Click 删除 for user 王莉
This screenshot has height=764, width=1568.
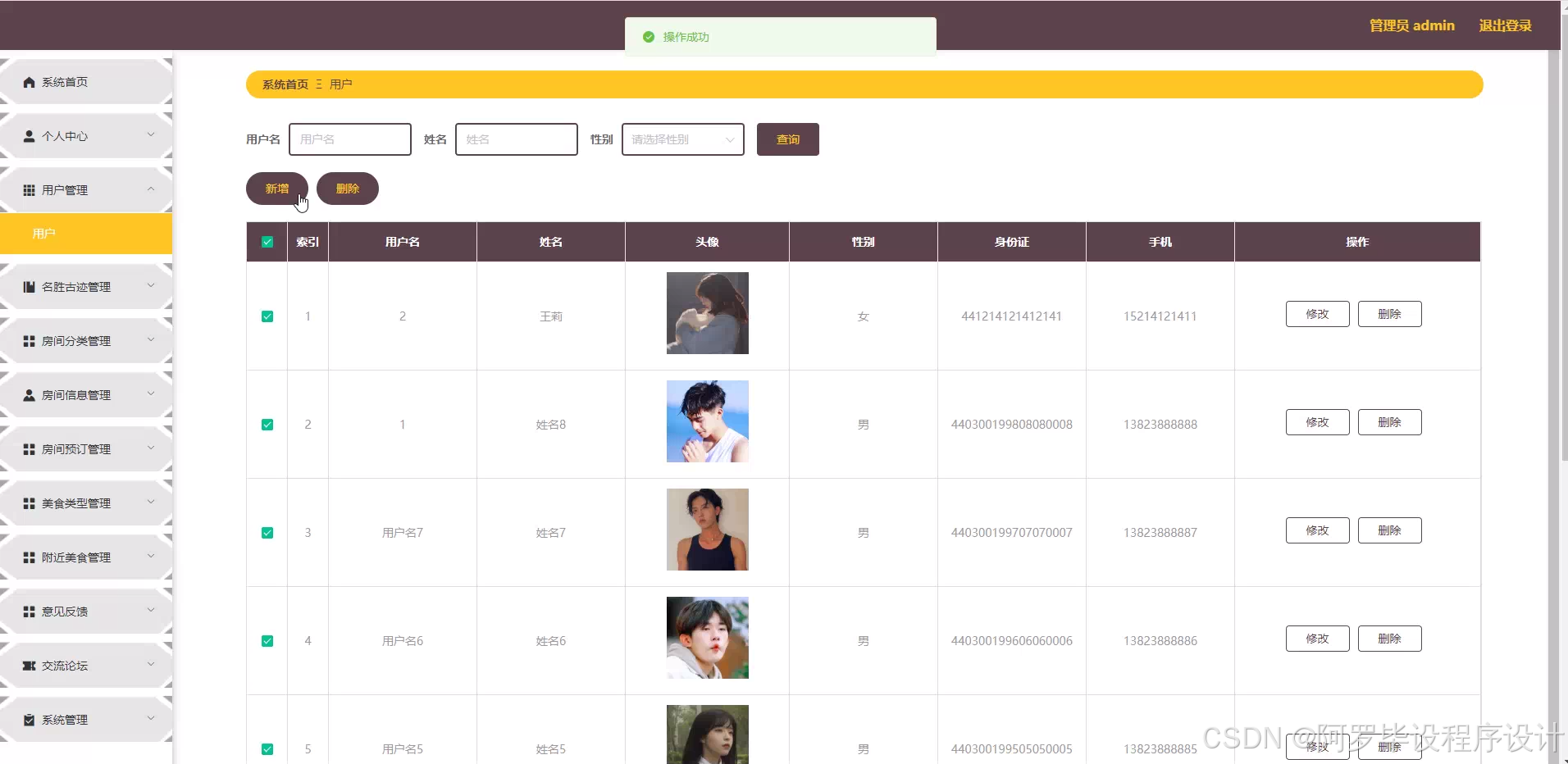pyautogui.click(x=1389, y=314)
